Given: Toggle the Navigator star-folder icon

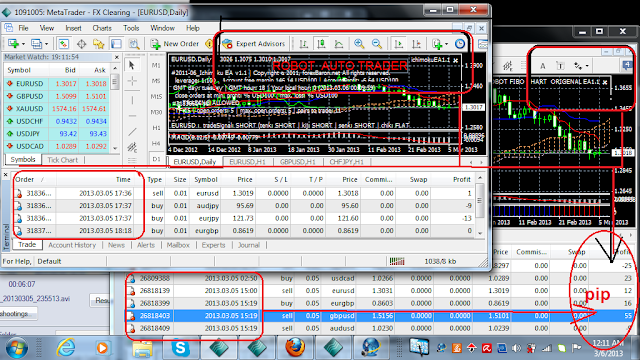Looking at the screenshot, I should click(98, 44).
